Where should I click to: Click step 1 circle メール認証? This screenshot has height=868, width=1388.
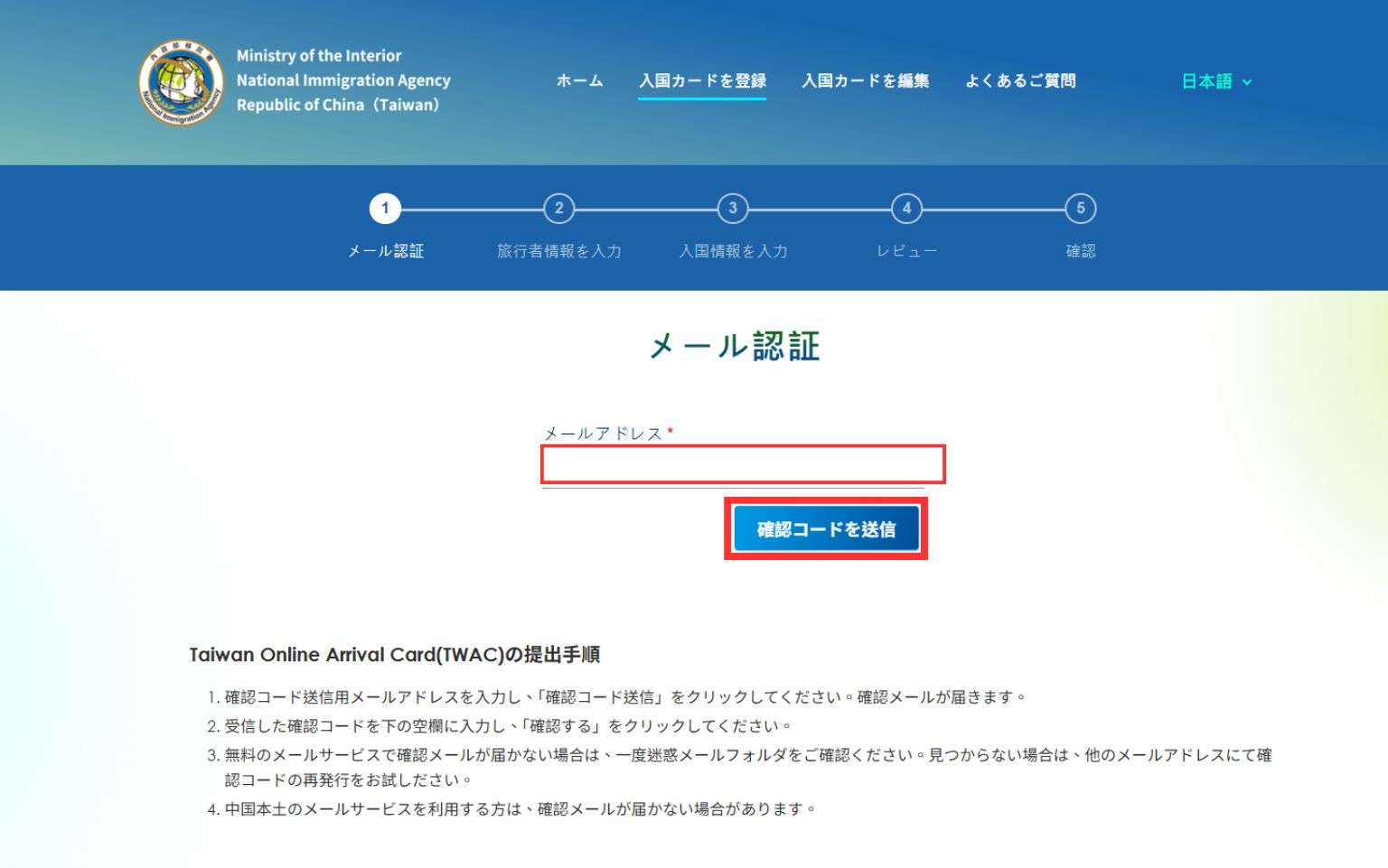pos(385,209)
